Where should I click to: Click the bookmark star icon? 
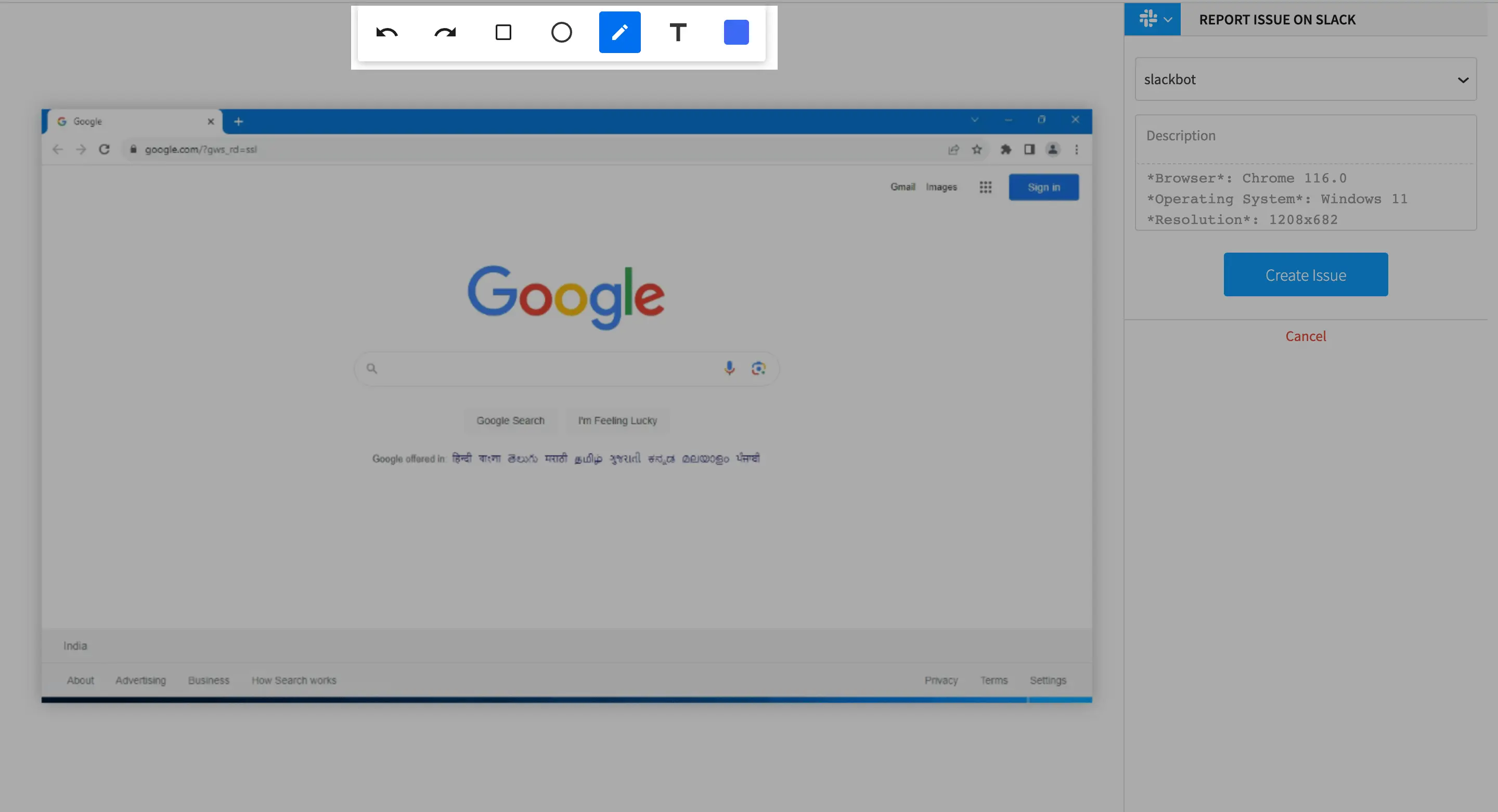977,149
